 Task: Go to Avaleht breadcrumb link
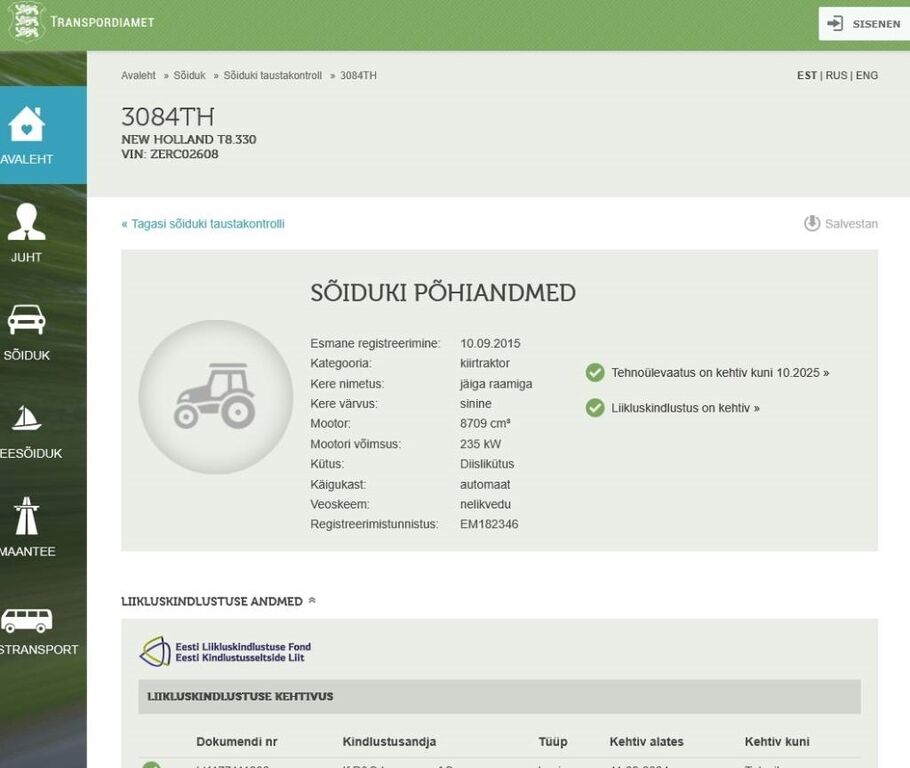point(138,75)
